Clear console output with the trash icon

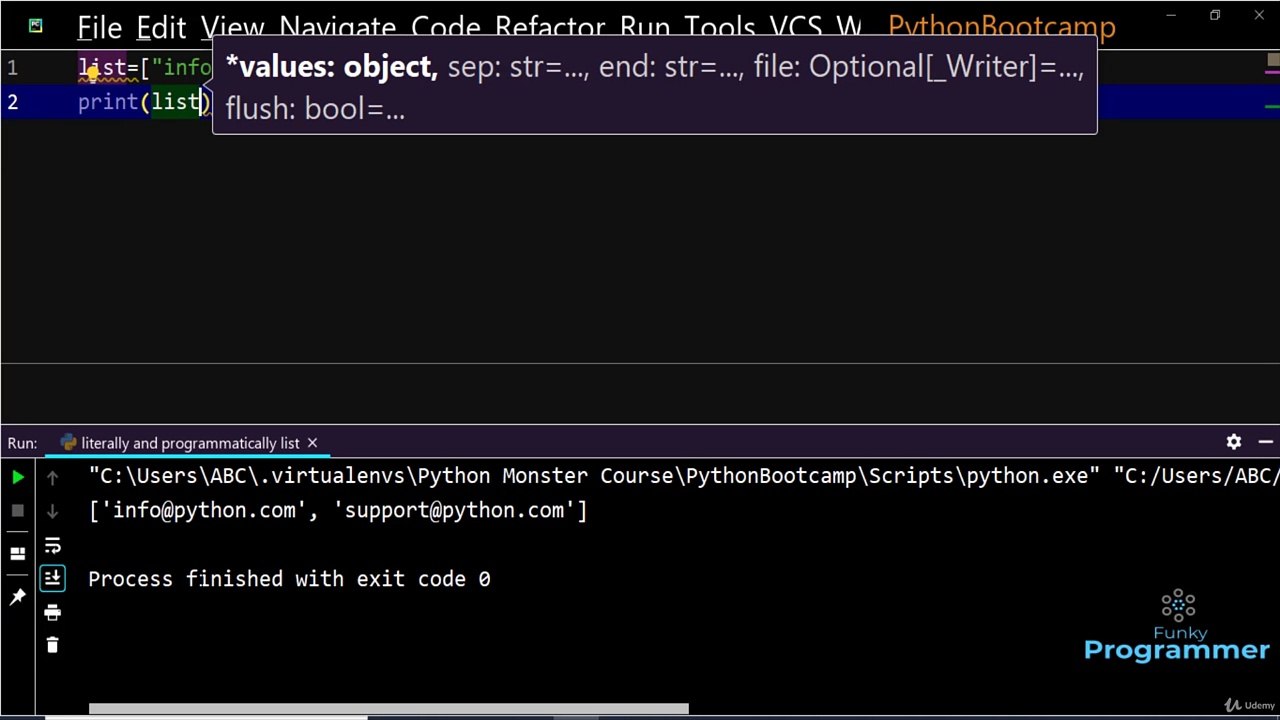coord(53,645)
